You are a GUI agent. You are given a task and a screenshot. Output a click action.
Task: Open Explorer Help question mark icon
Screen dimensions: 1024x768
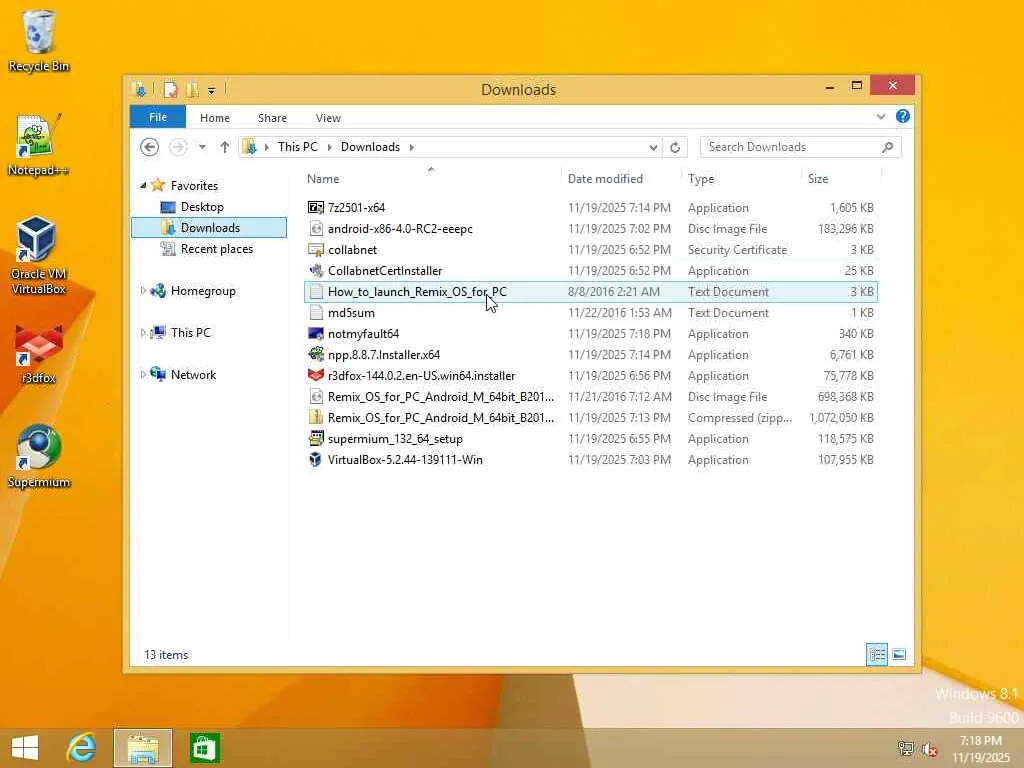click(903, 116)
